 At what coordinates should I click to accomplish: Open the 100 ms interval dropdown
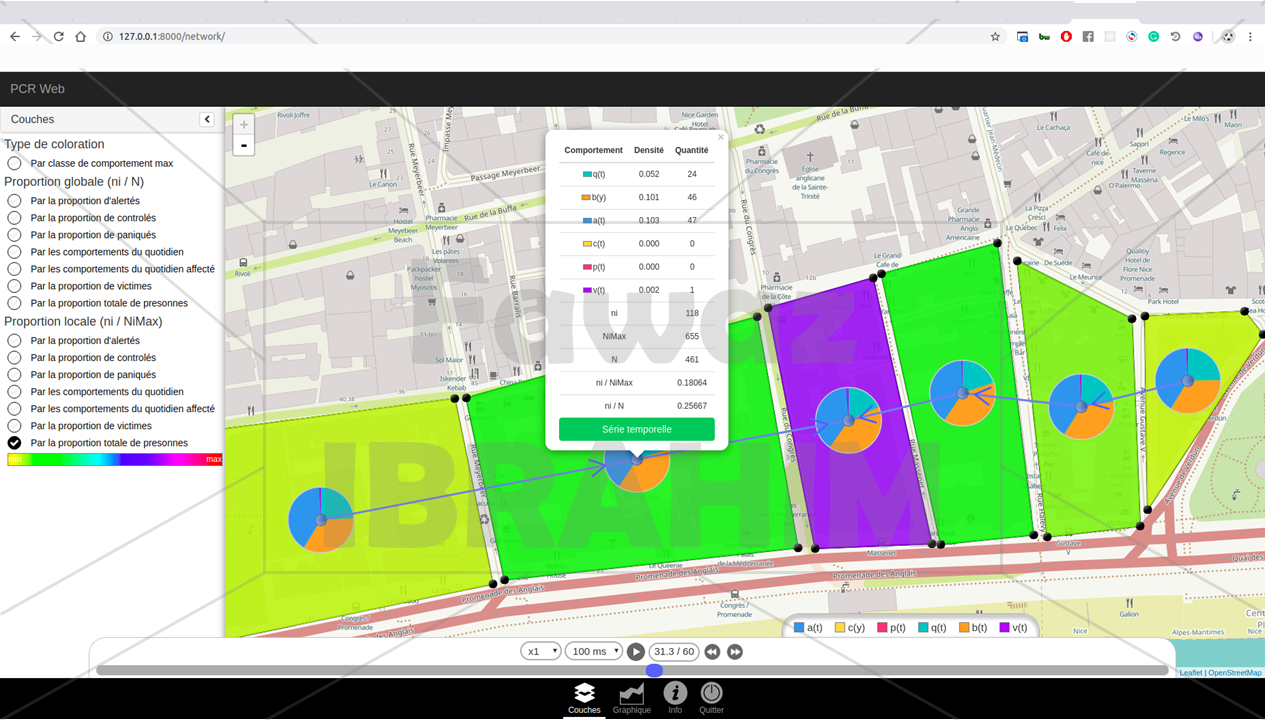593,652
